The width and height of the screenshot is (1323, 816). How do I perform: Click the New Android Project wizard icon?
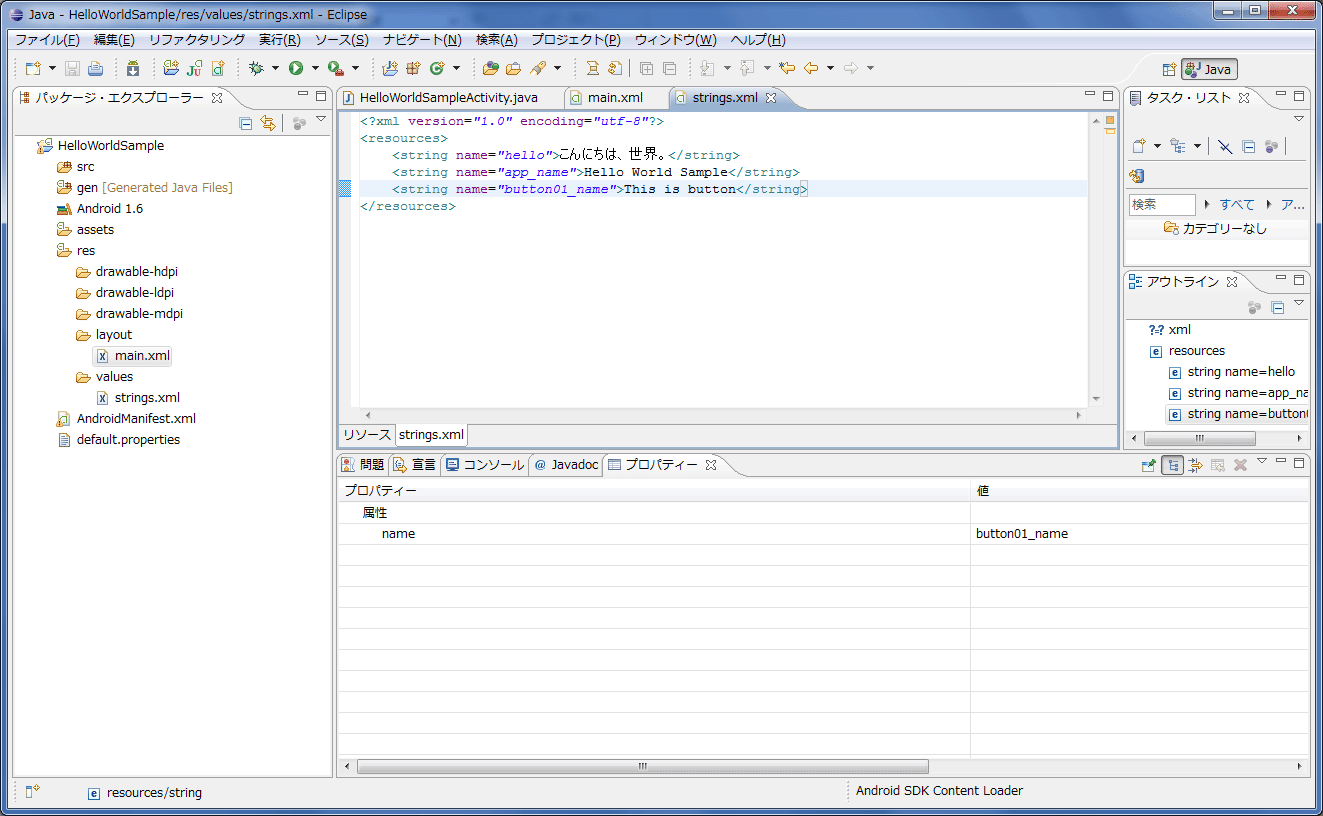[x=171, y=68]
